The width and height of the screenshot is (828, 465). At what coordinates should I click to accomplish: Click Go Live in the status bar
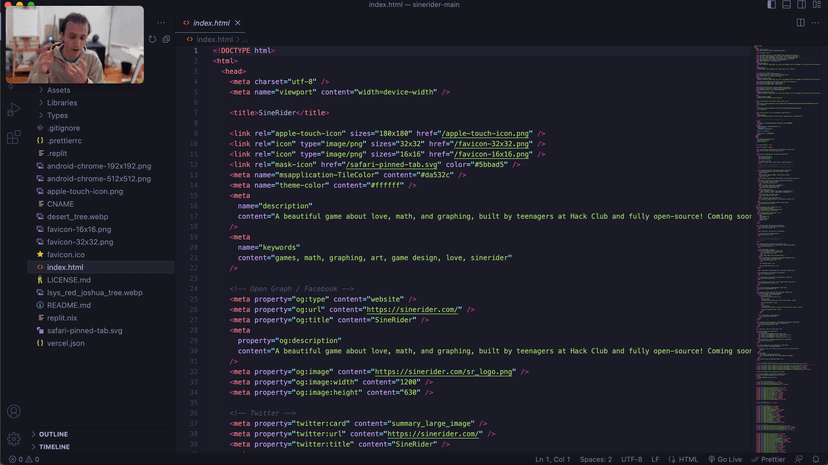point(725,460)
